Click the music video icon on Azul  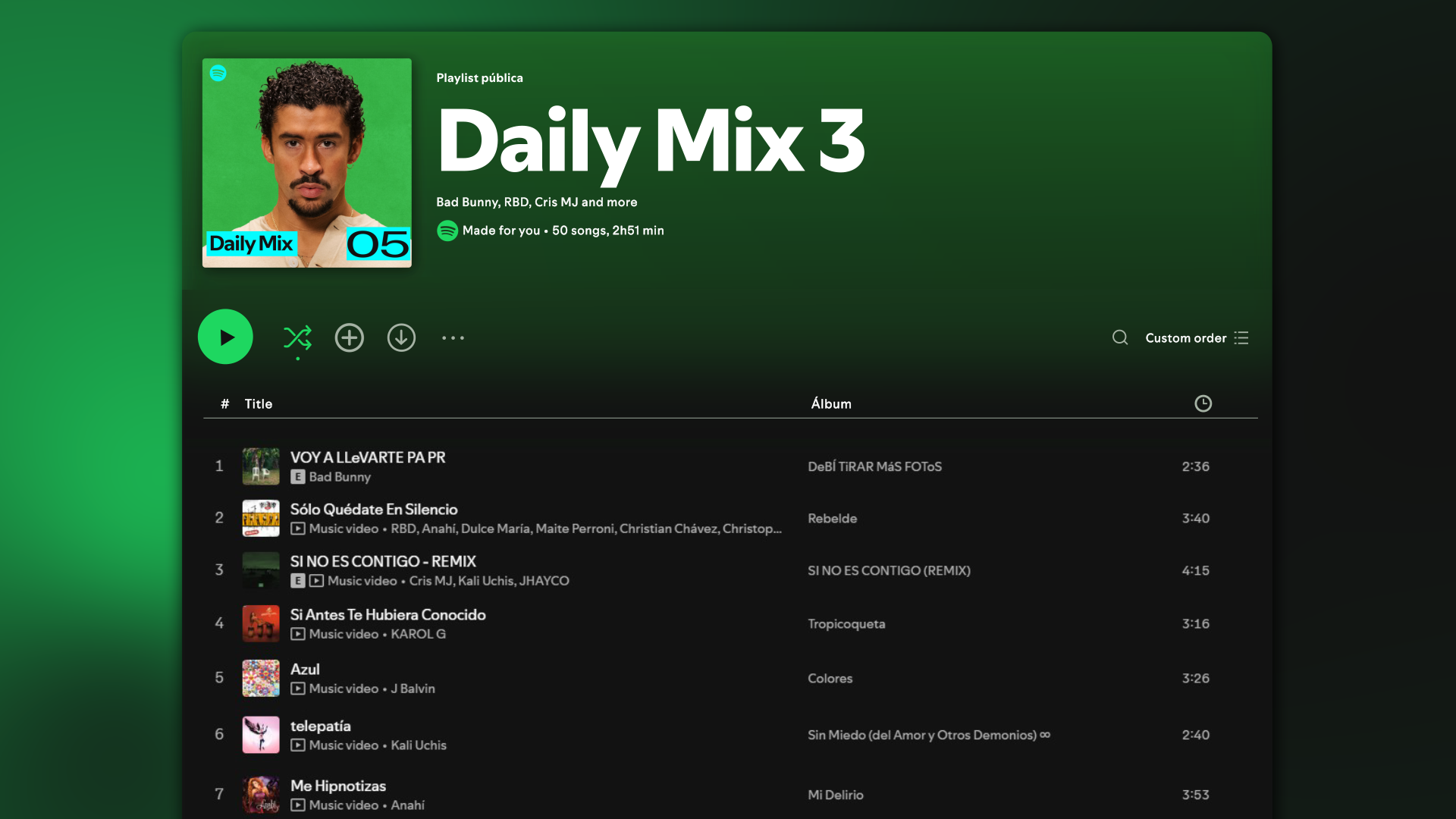pyautogui.click(x=298, y=689)
